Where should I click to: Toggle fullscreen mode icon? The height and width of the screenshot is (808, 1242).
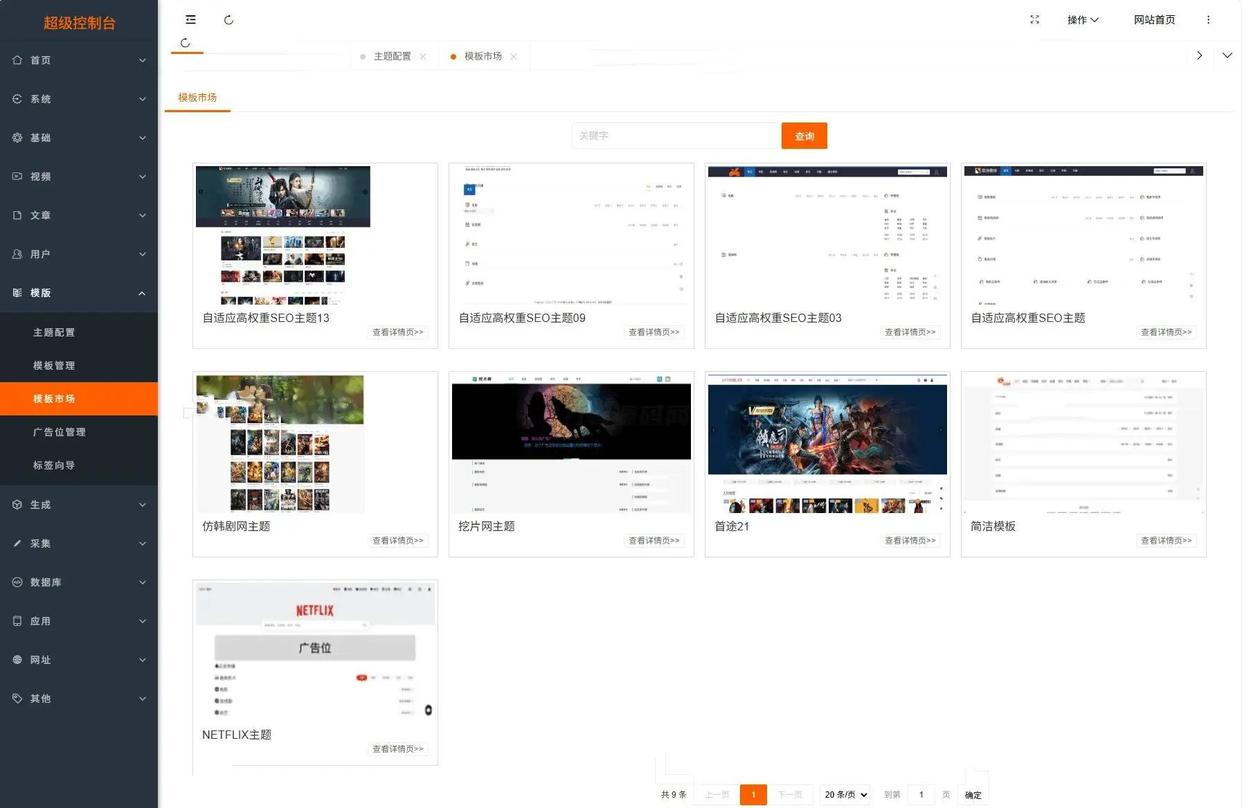tap(1034, 20)
